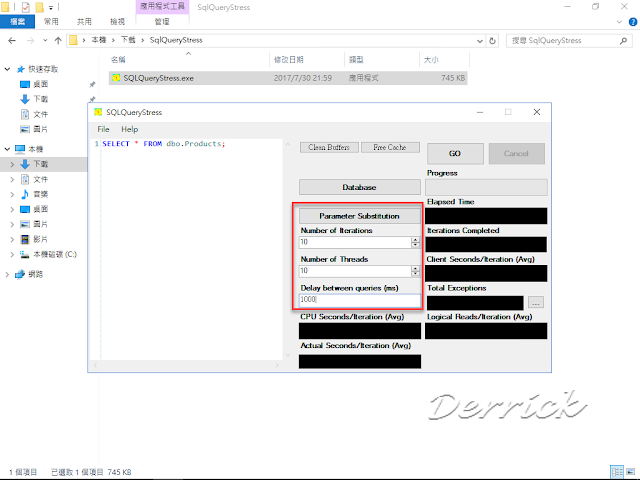Image resolution: width=640 pixels, height=480 pixels.
Task: Select SQLQueryStress.exe file in Explorer
Action: (x=288, y=78)
